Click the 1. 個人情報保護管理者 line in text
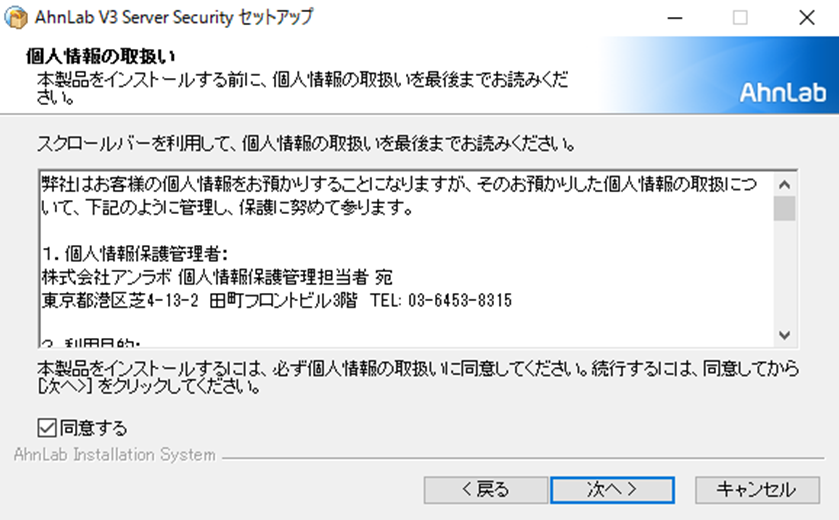Screen dimensions: 839x520 pyautogui.click(x=135, y=254)
